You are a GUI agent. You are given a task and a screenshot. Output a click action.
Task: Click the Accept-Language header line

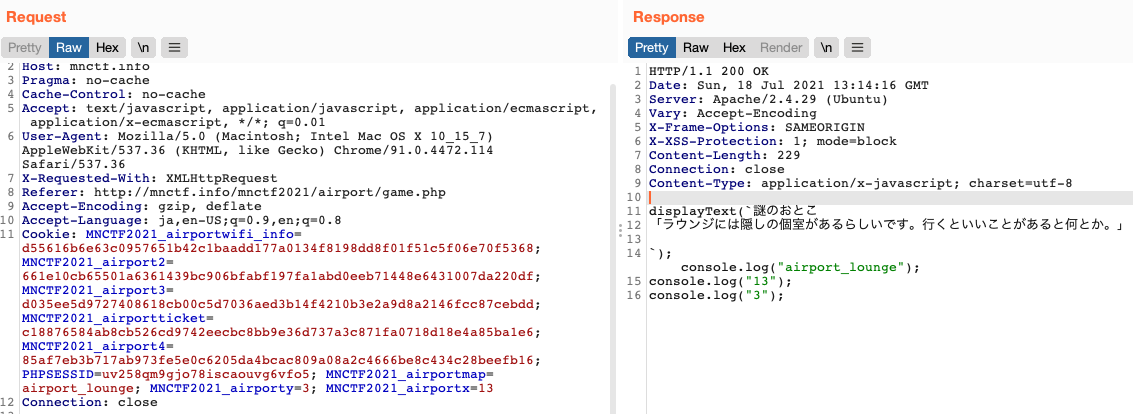coord(181,220)
